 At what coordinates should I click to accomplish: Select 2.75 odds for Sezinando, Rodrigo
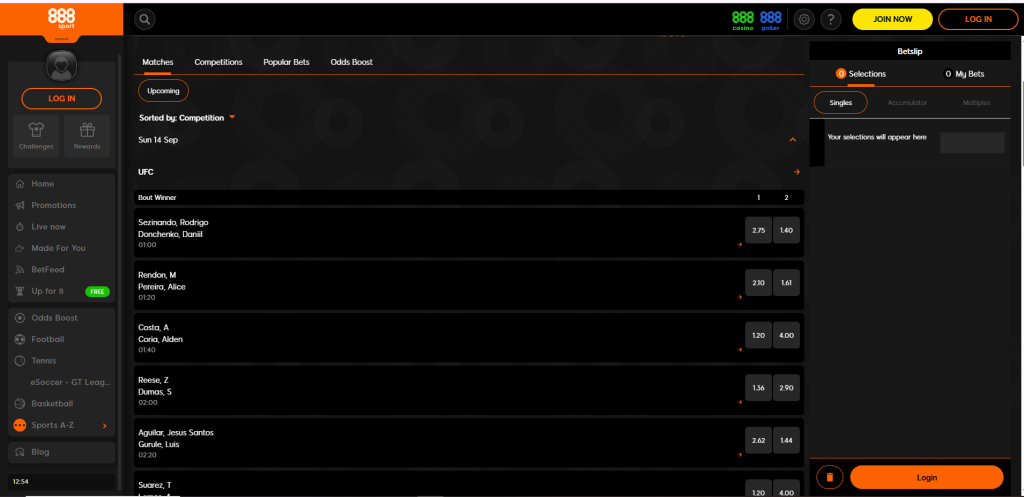tap(758, 230)
